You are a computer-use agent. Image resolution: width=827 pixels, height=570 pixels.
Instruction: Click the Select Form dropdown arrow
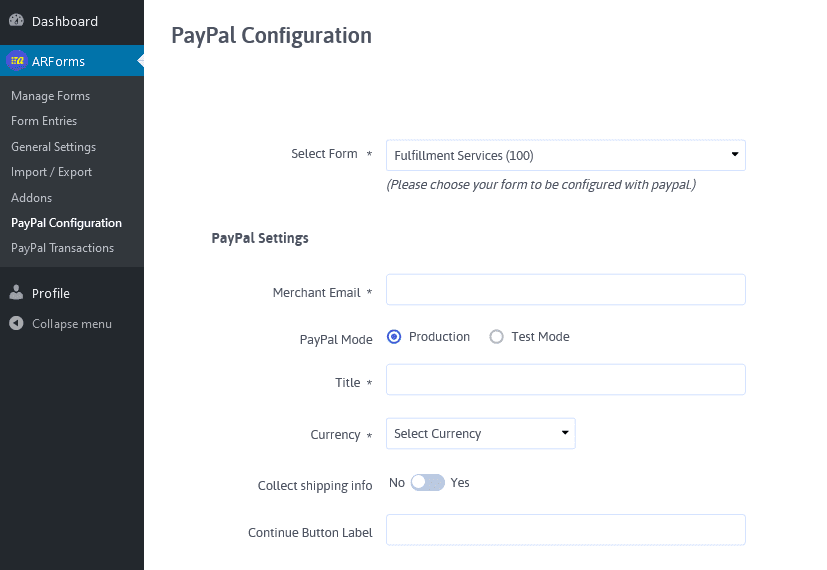735,154
